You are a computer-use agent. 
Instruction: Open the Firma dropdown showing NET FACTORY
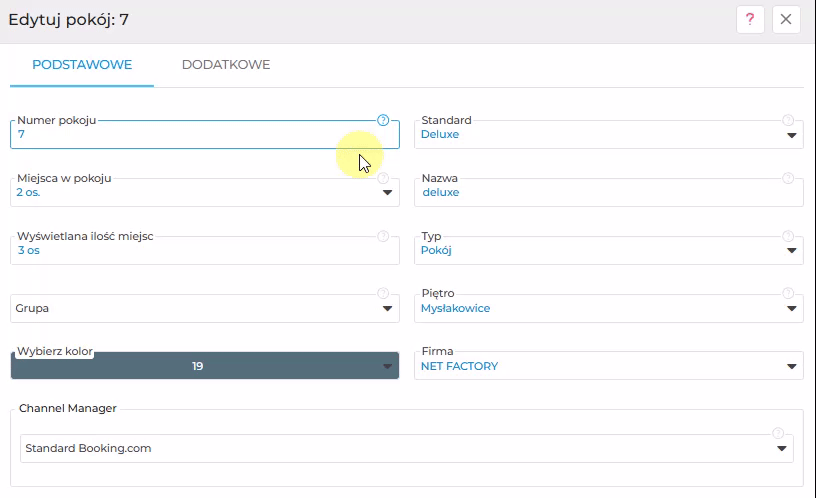[x=608, y=366]
